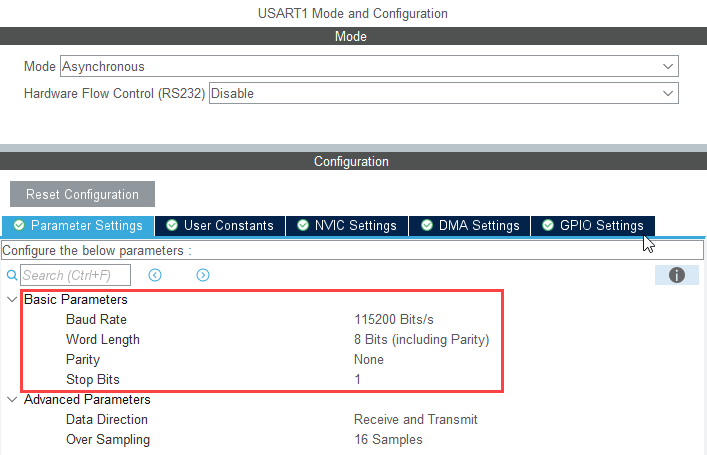The width and height of the screenshot is (707, 455).
Task: Switch to Parameter Settings tab
Action: (79, 225)
